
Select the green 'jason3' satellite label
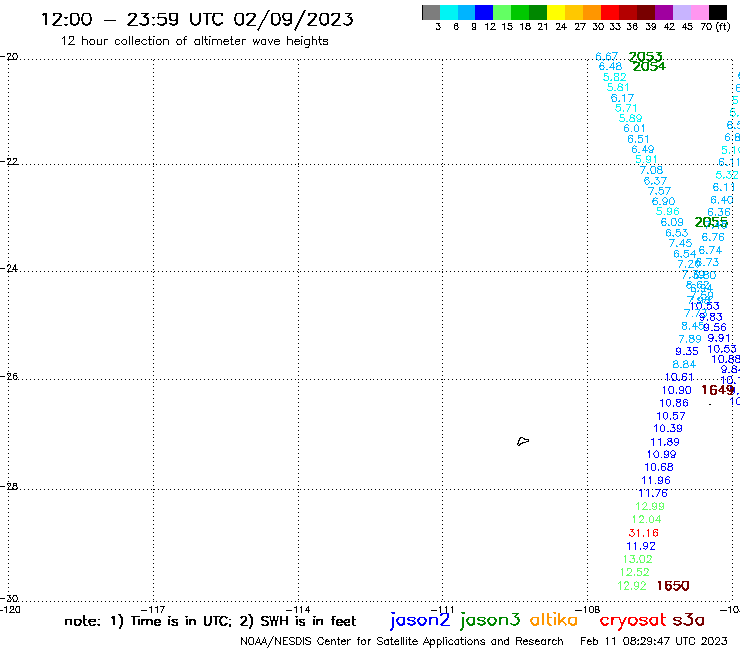pos(490,620)
